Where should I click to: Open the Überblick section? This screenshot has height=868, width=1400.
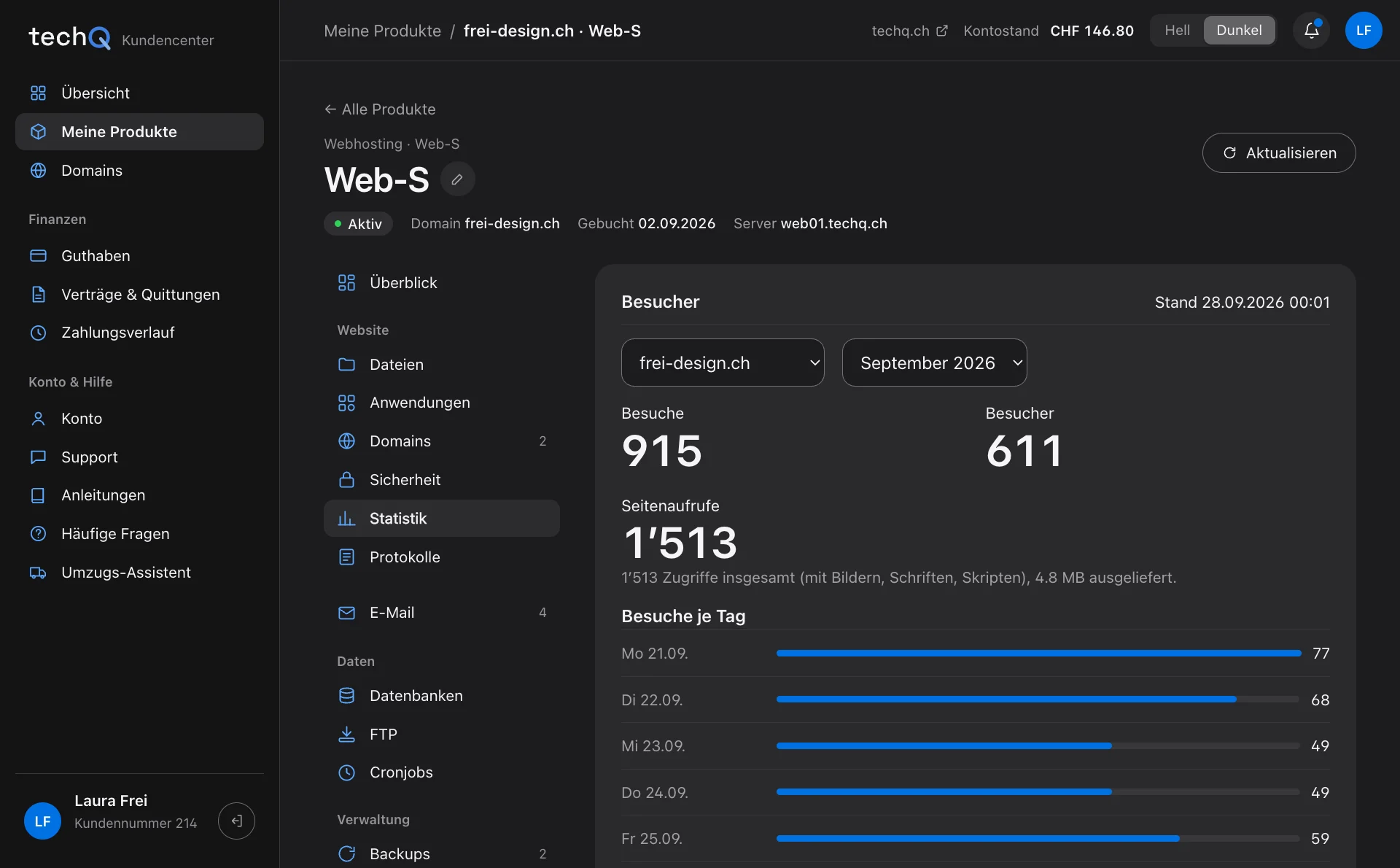click(x=441, y=283)
